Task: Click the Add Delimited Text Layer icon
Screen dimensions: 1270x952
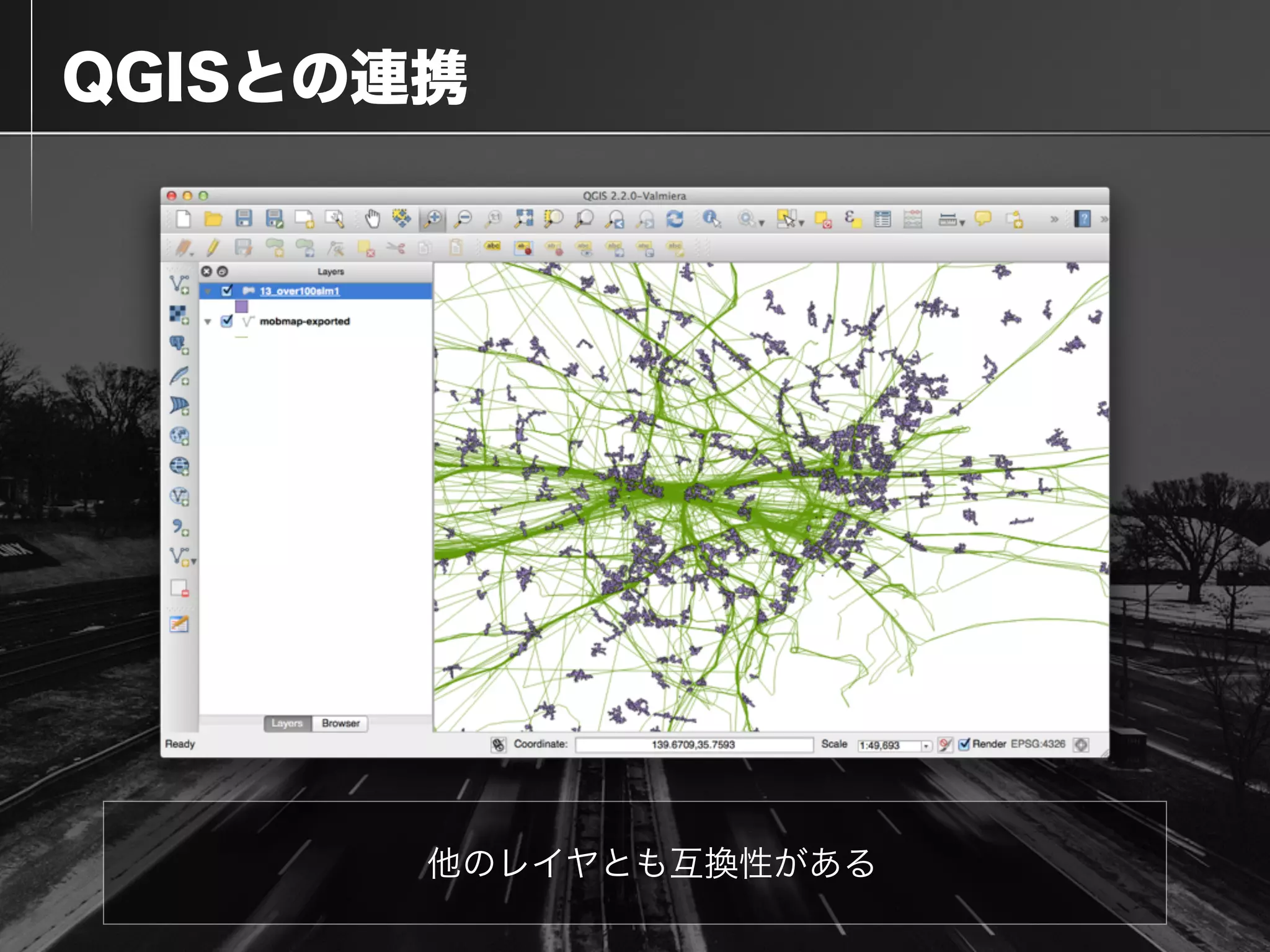Action: coord(179,527)
